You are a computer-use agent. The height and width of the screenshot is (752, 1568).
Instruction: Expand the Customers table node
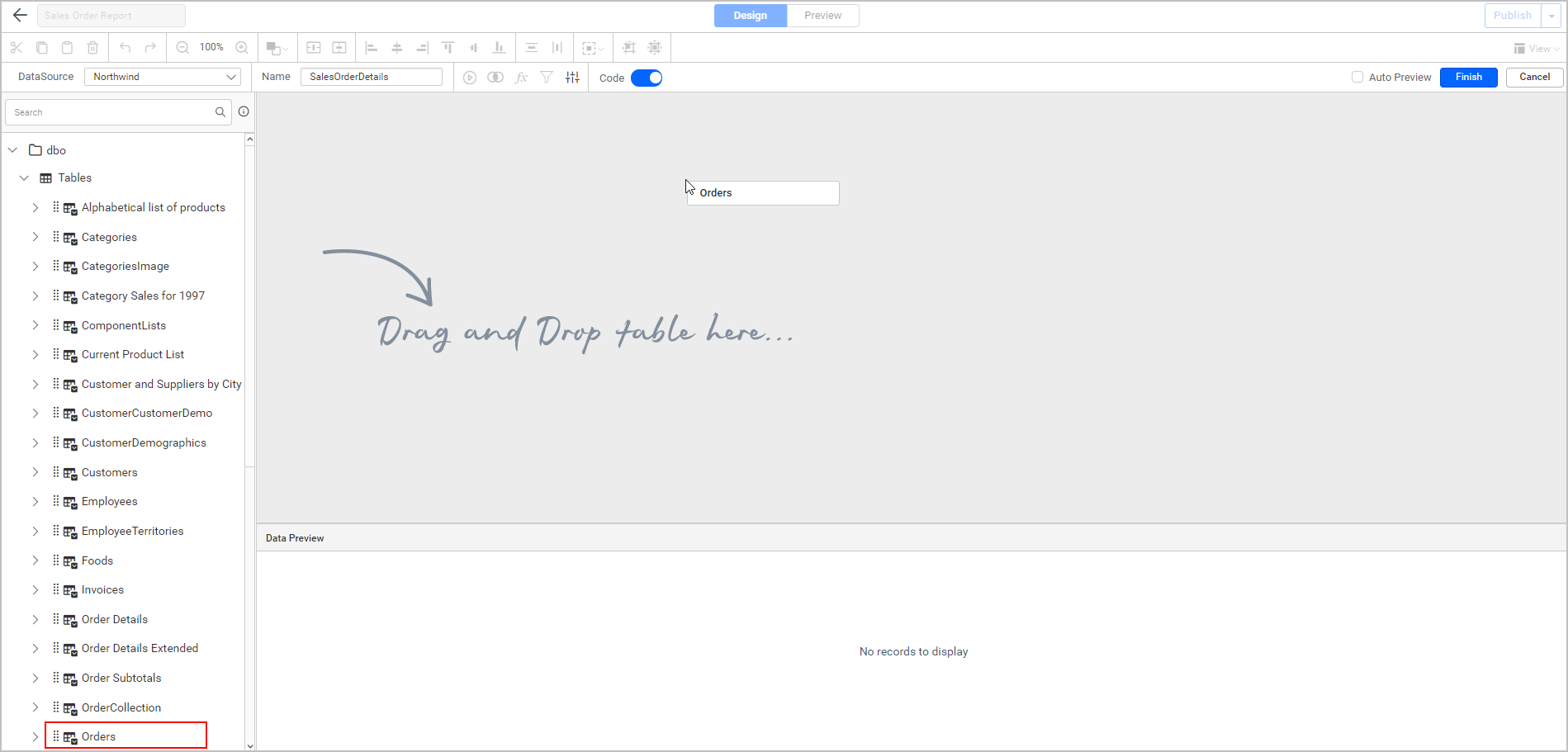(x=36, y=472)
